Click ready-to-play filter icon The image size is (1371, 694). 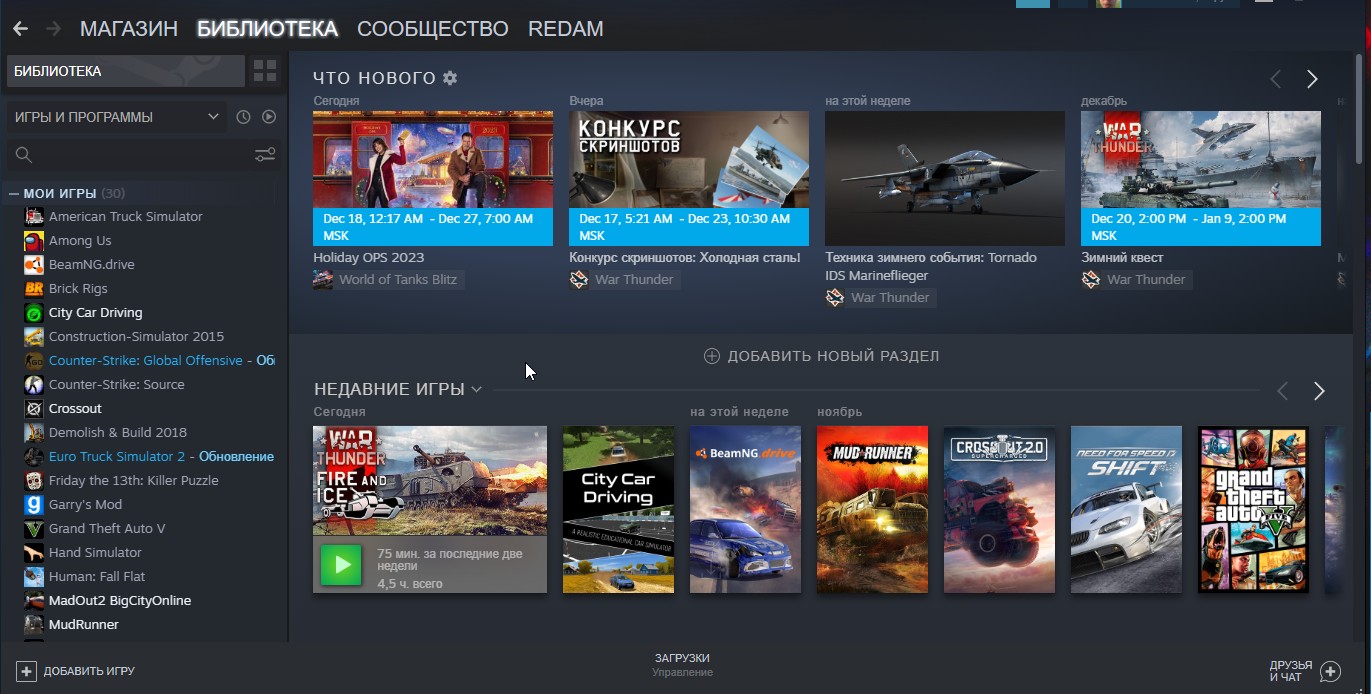pos(269,117)
